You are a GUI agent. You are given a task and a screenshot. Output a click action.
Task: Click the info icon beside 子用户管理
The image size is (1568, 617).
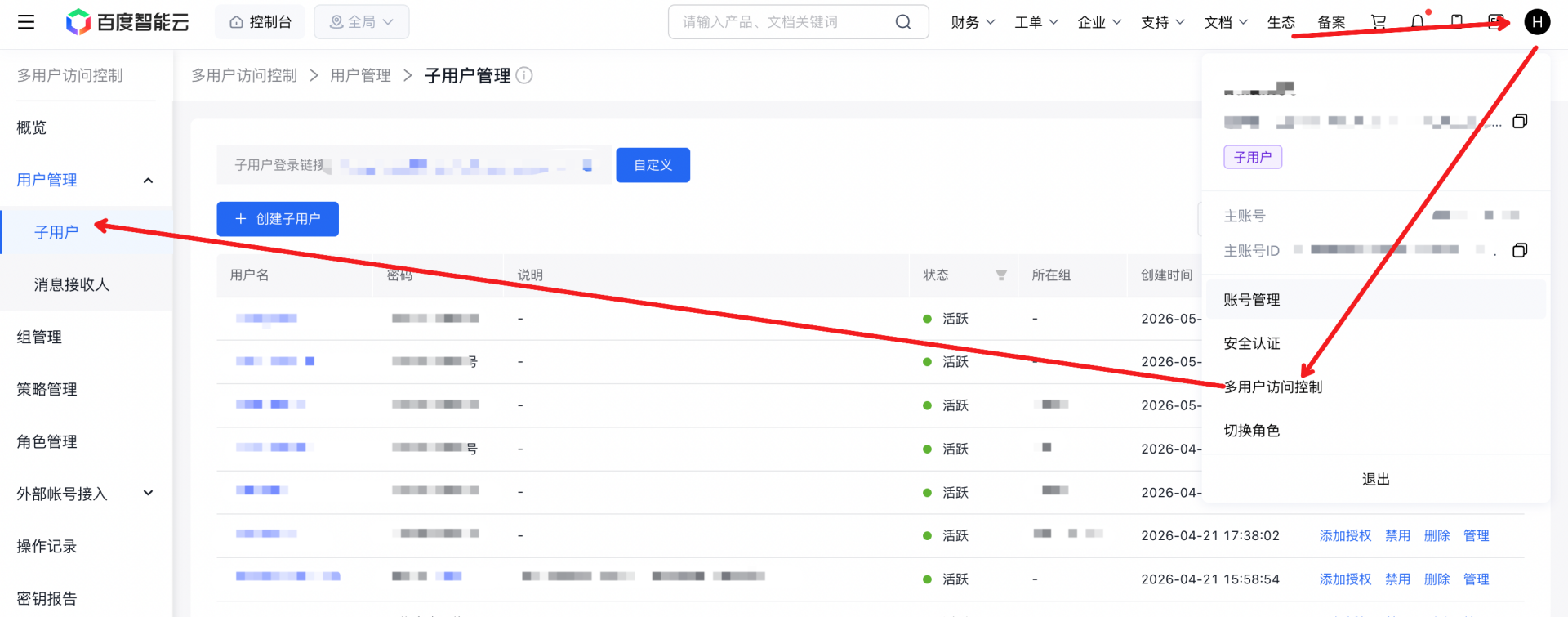tap(525, 75)
